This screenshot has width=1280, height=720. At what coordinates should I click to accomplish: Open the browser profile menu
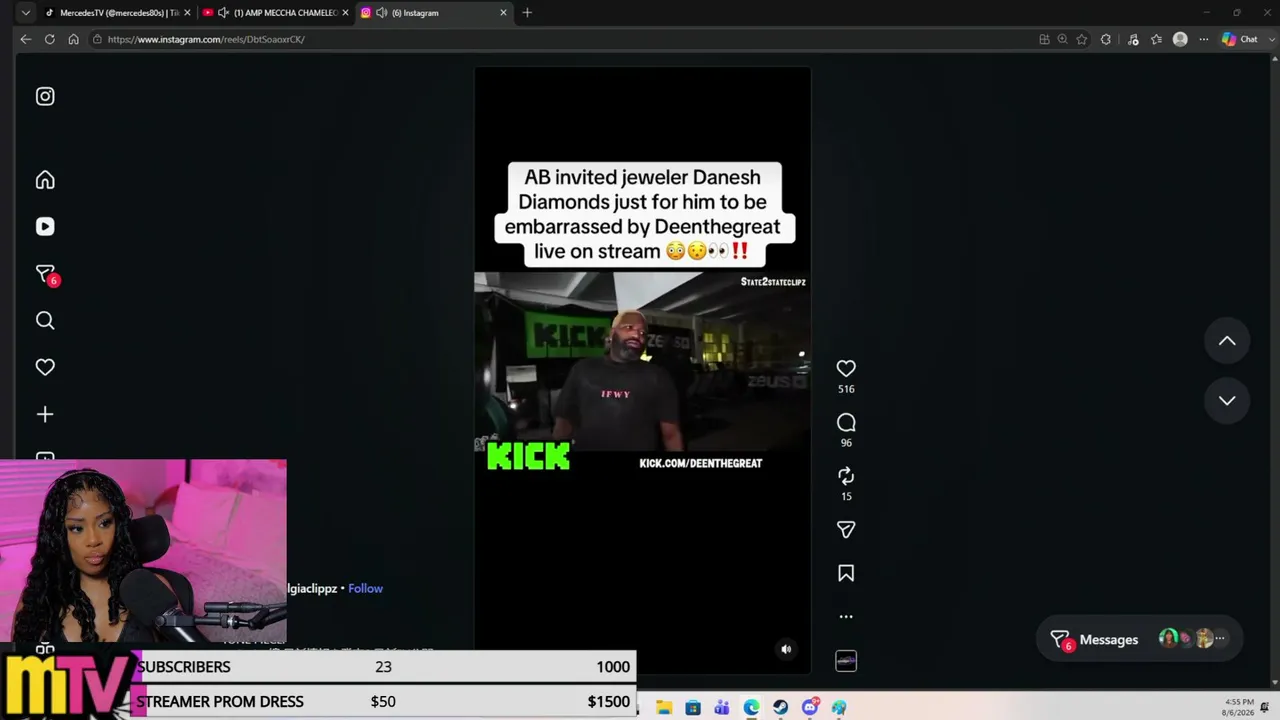(1180, 39)
